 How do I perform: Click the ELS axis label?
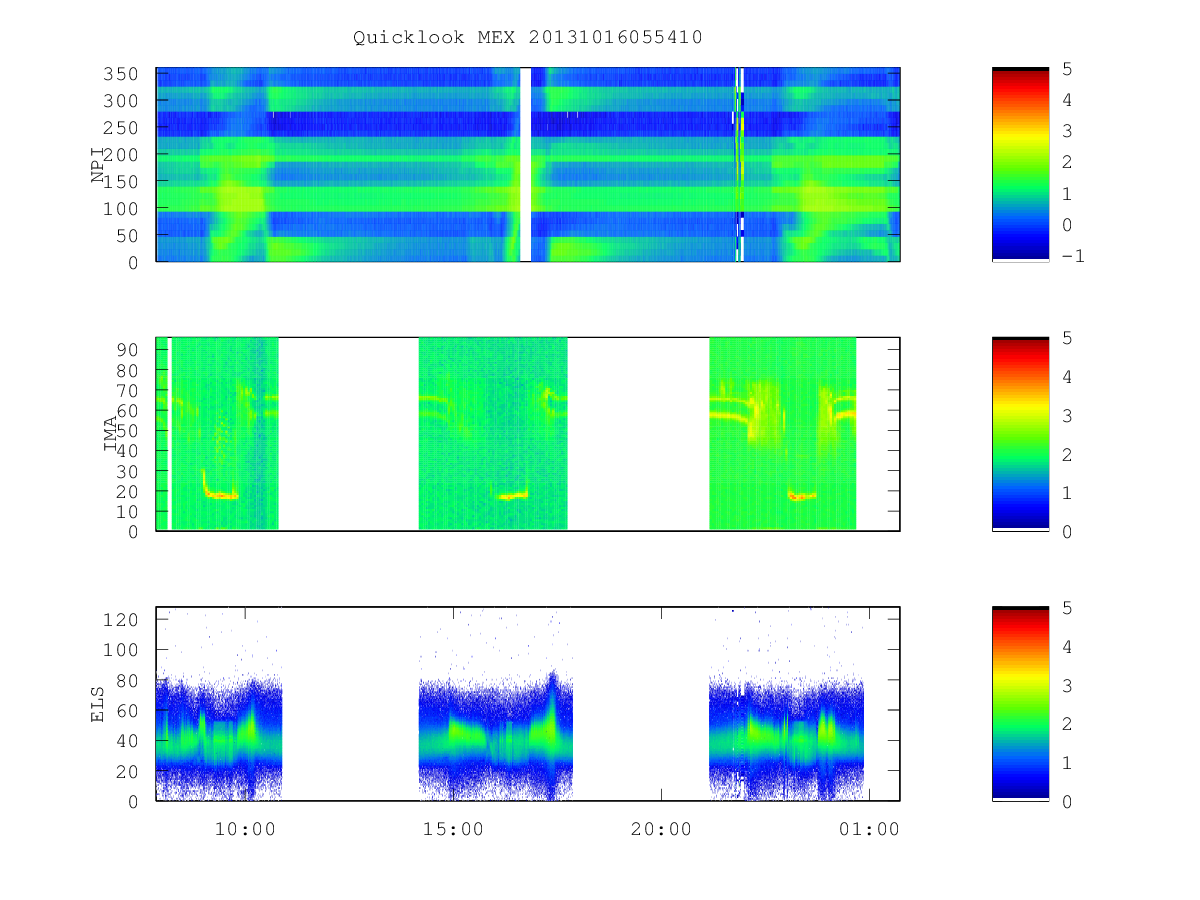click(98, 704)
